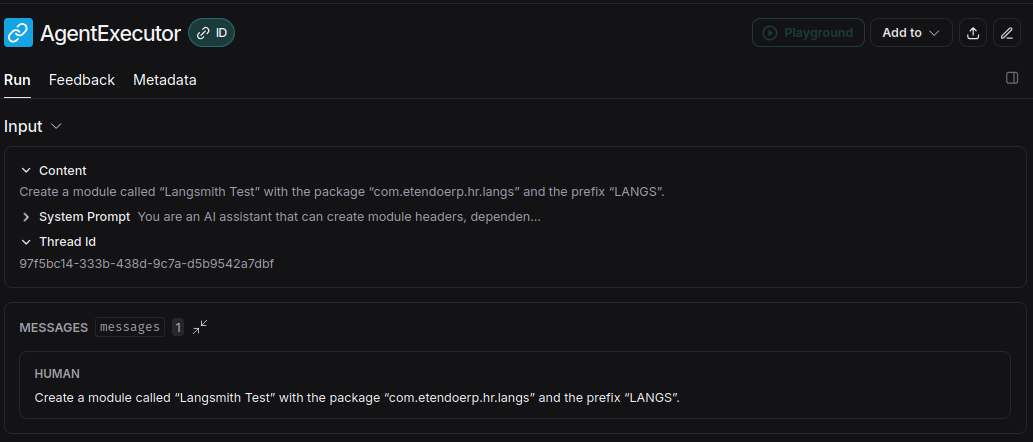Open run in Playground

click(x=808, y=33)
